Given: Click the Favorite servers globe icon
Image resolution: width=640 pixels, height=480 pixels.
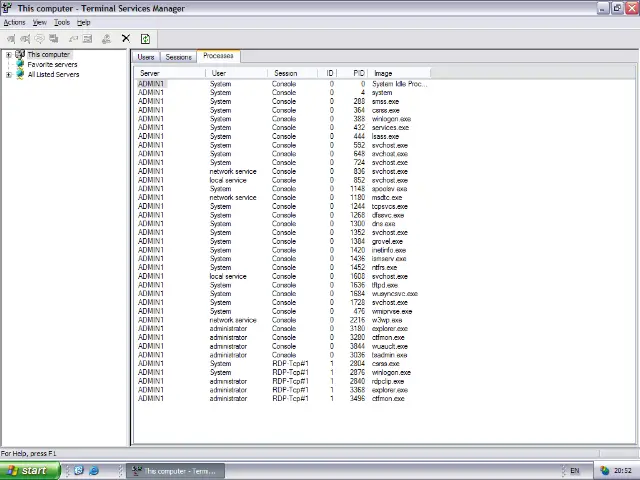Looking at the screenshot, I should (20, 64).
